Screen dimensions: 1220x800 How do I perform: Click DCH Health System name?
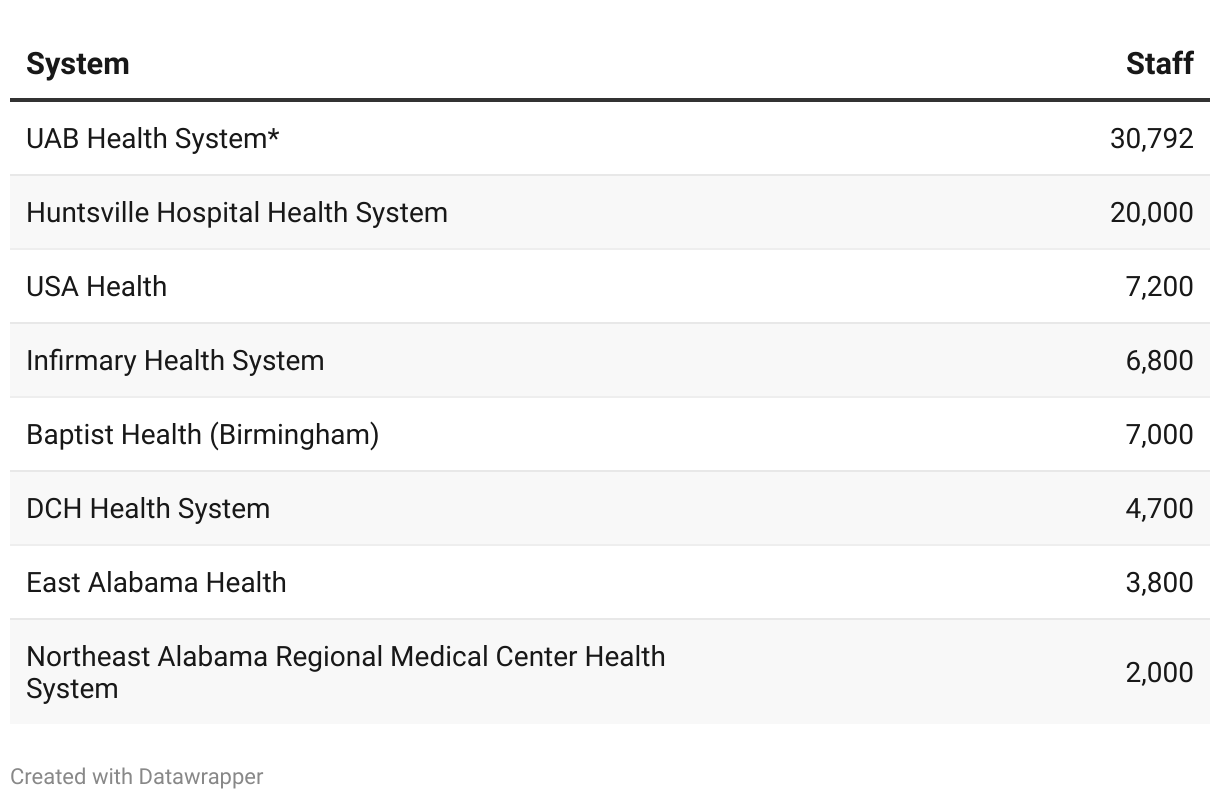(x=148, y=508)
